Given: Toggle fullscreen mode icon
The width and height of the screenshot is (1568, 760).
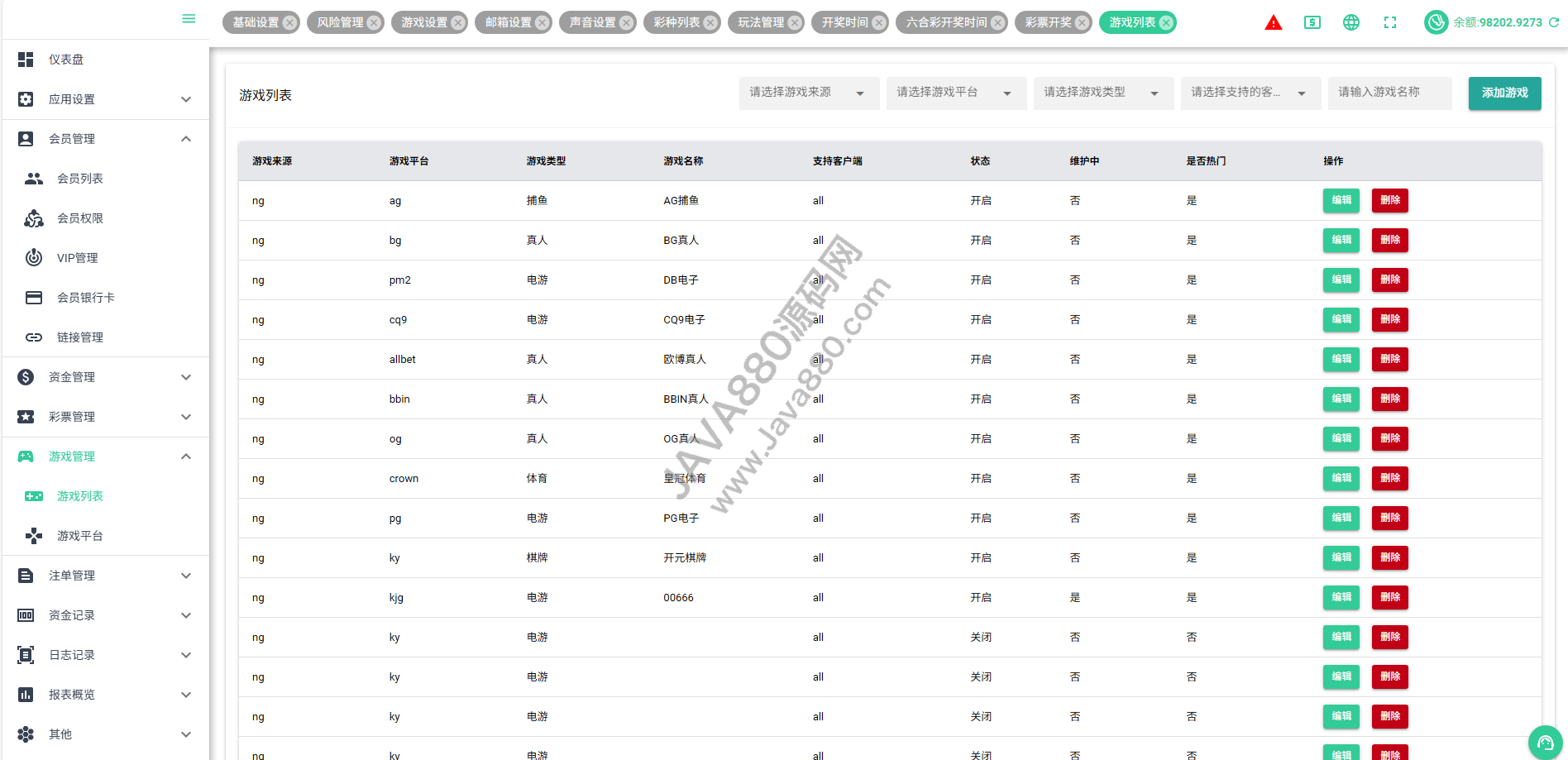Looking at the screenshot, I should tap(1390, 22).
